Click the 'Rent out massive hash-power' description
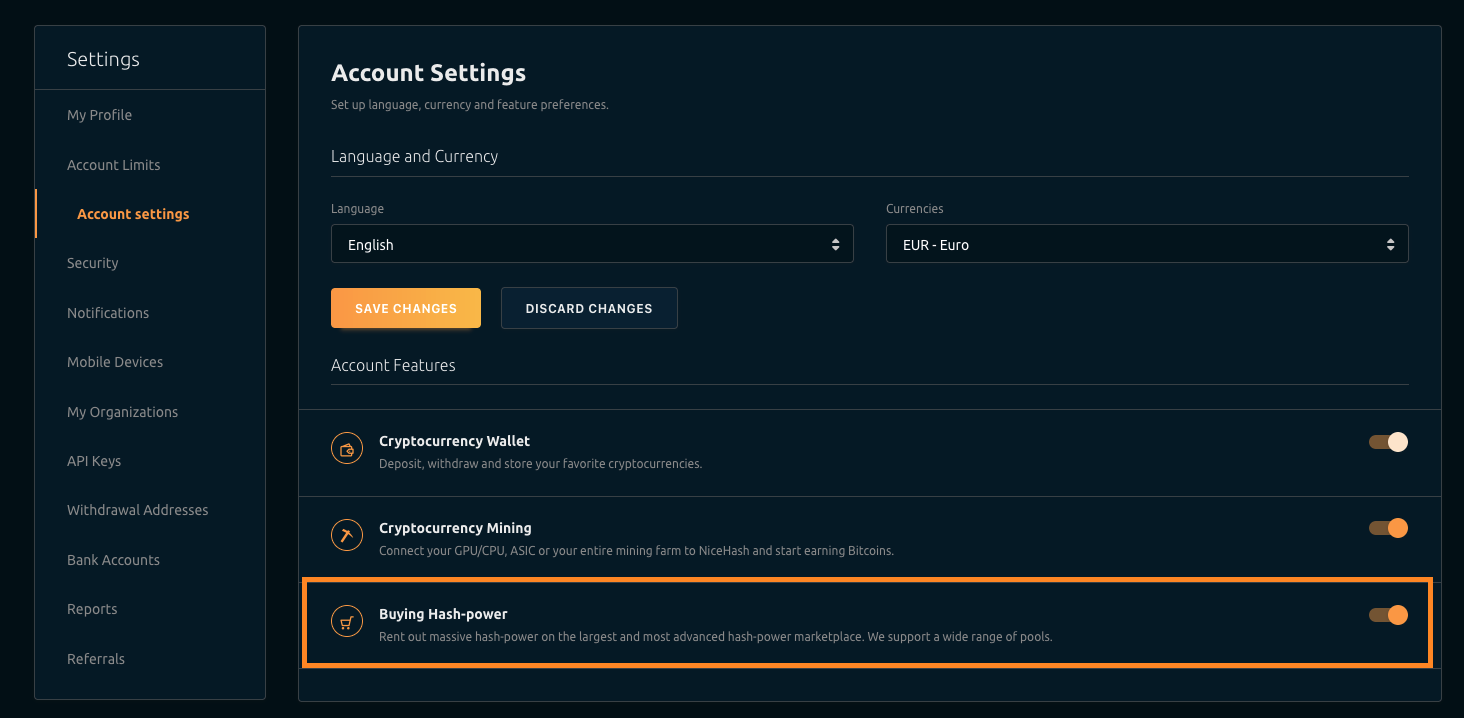 tap(715, 637)
